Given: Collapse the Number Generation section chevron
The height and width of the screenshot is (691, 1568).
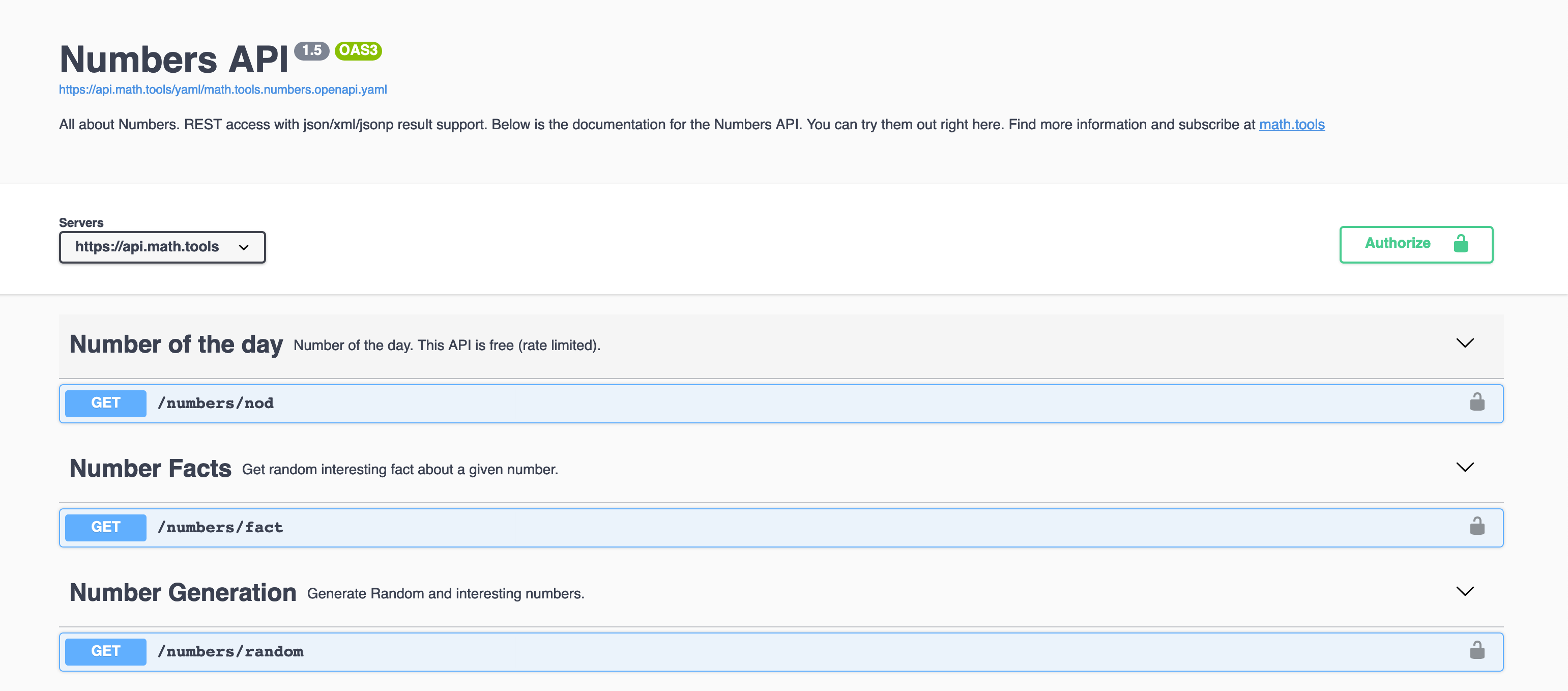Looking at the screenshot, I should pyautogui.click(x=1465, y=592).
